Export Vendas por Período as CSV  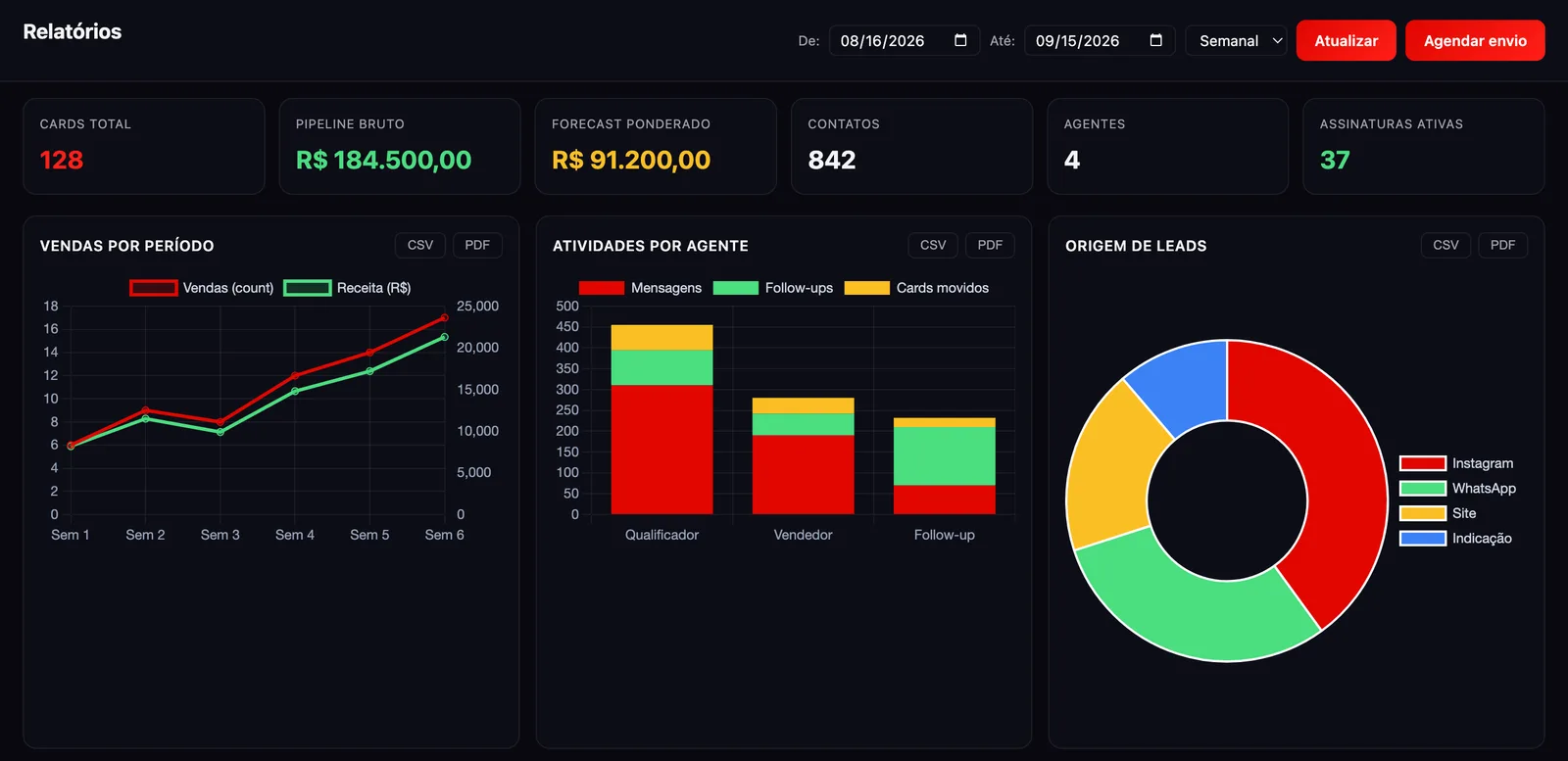tap(420, 245)
